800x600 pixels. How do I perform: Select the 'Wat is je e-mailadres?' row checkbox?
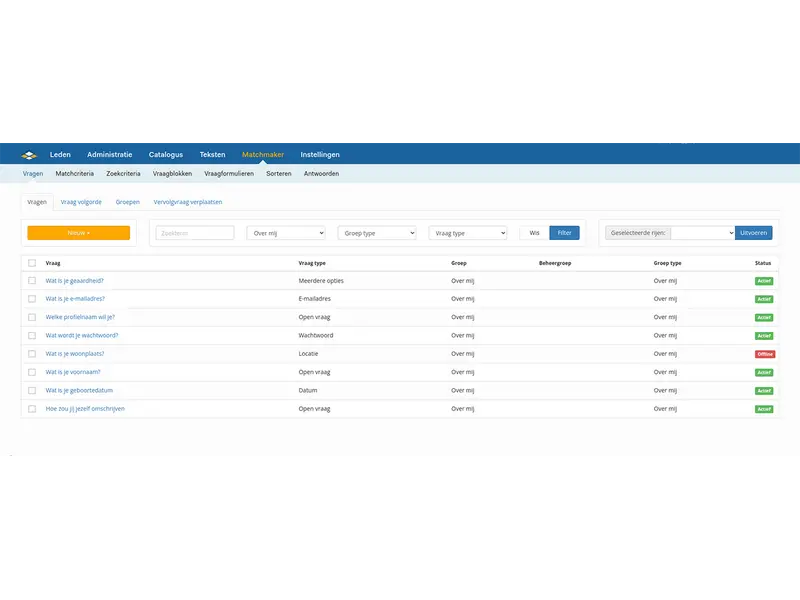coord(32,299)
